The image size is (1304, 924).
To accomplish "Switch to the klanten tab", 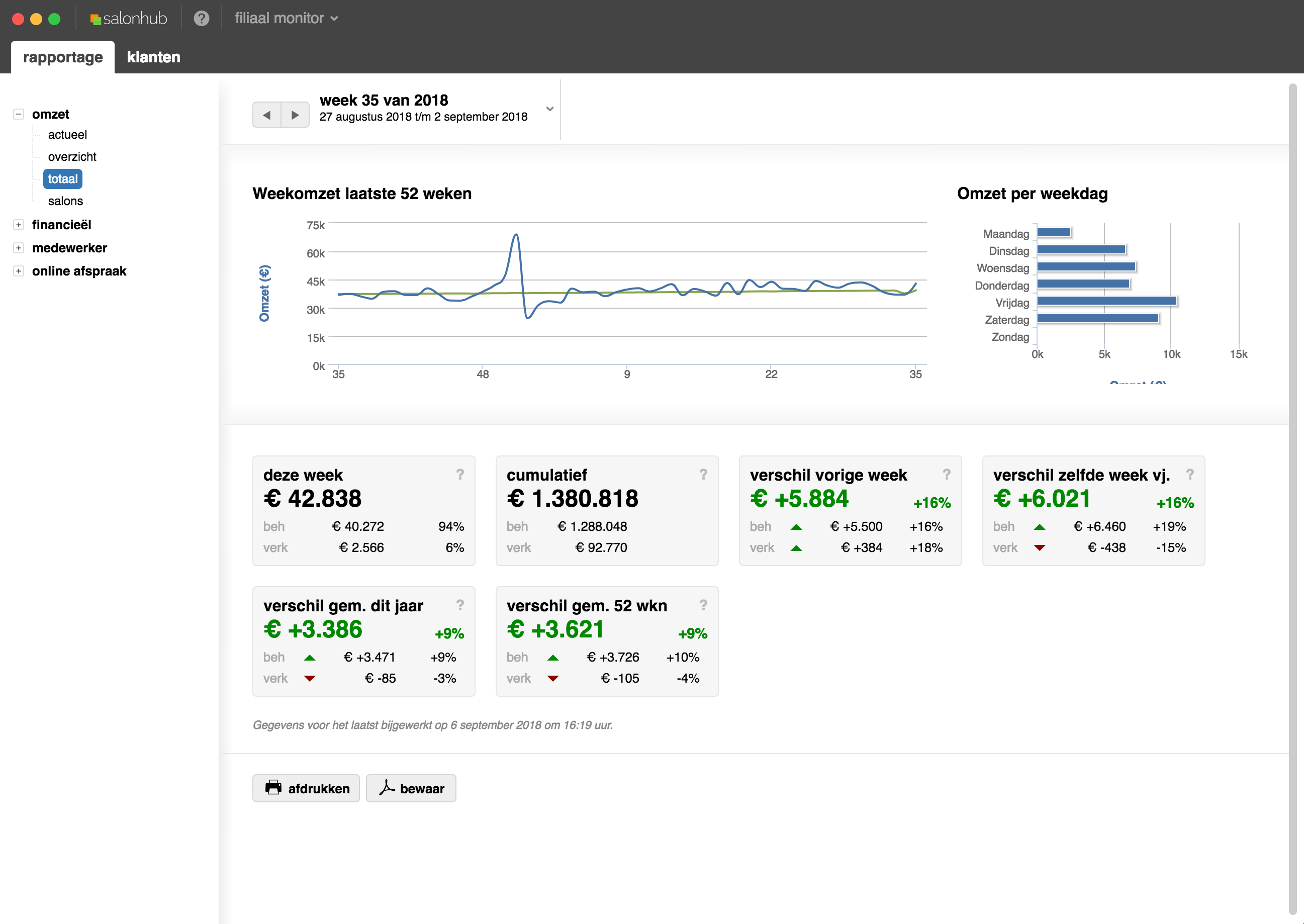I will (x=153, y=57).
